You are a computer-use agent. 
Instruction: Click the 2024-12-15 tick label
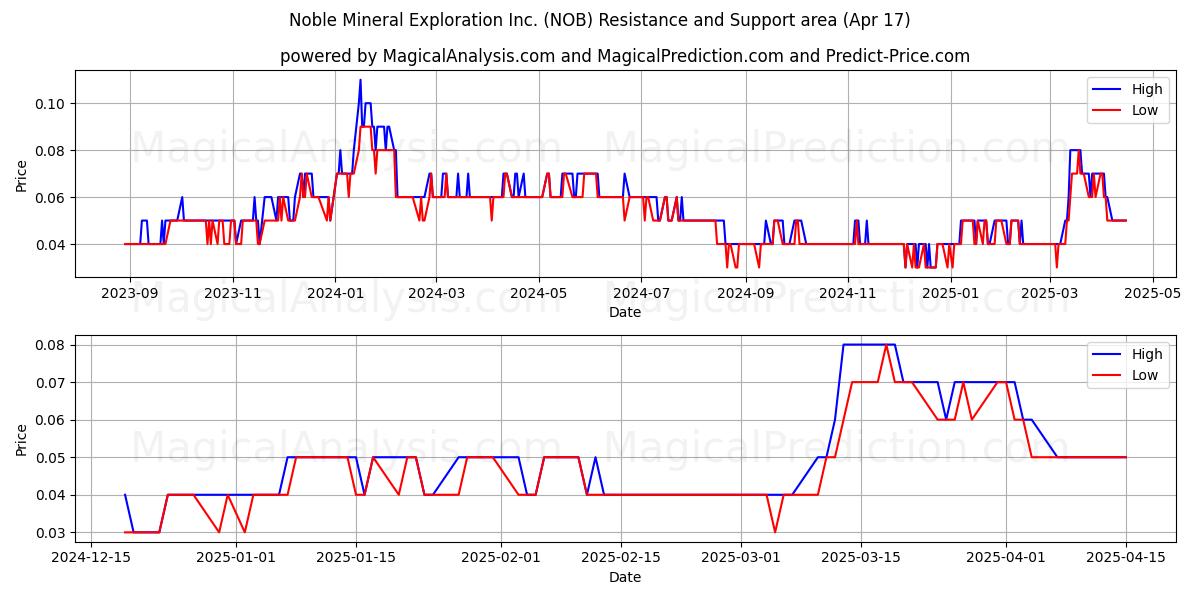coord(91,559)
